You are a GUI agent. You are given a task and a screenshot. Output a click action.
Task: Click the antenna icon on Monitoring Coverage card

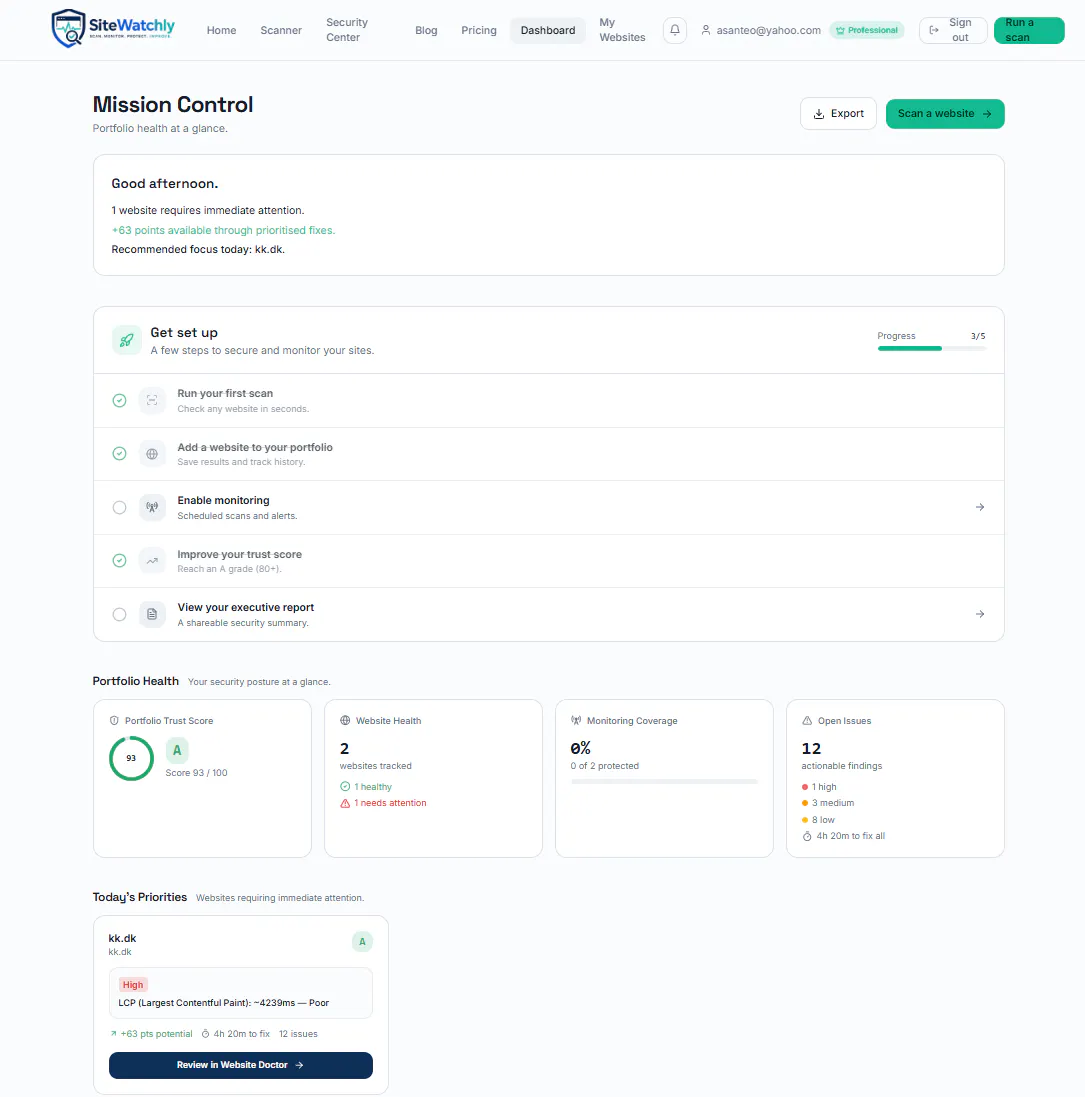pyautogui.click(x=576, y=721)
